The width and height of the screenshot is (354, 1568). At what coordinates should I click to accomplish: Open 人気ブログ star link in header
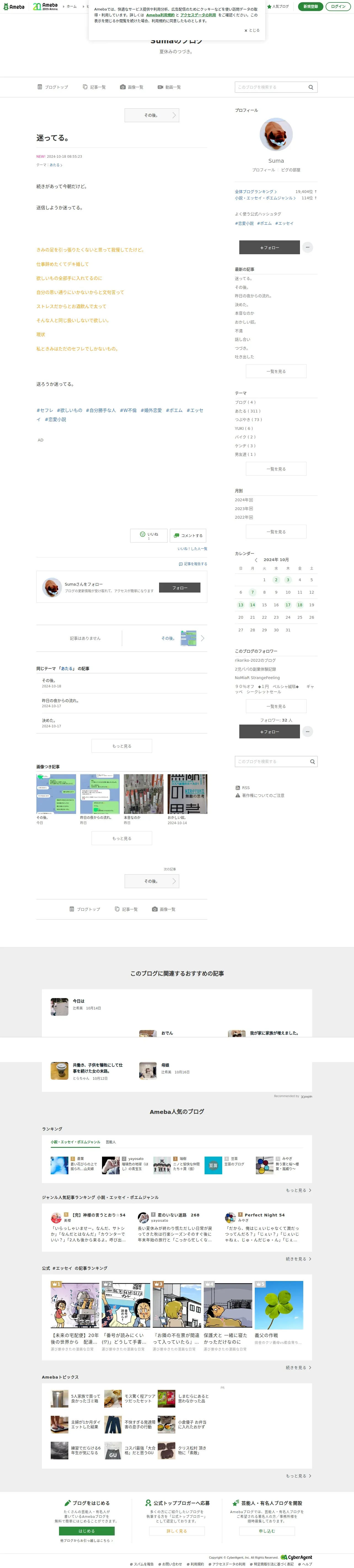pos(278,6)
